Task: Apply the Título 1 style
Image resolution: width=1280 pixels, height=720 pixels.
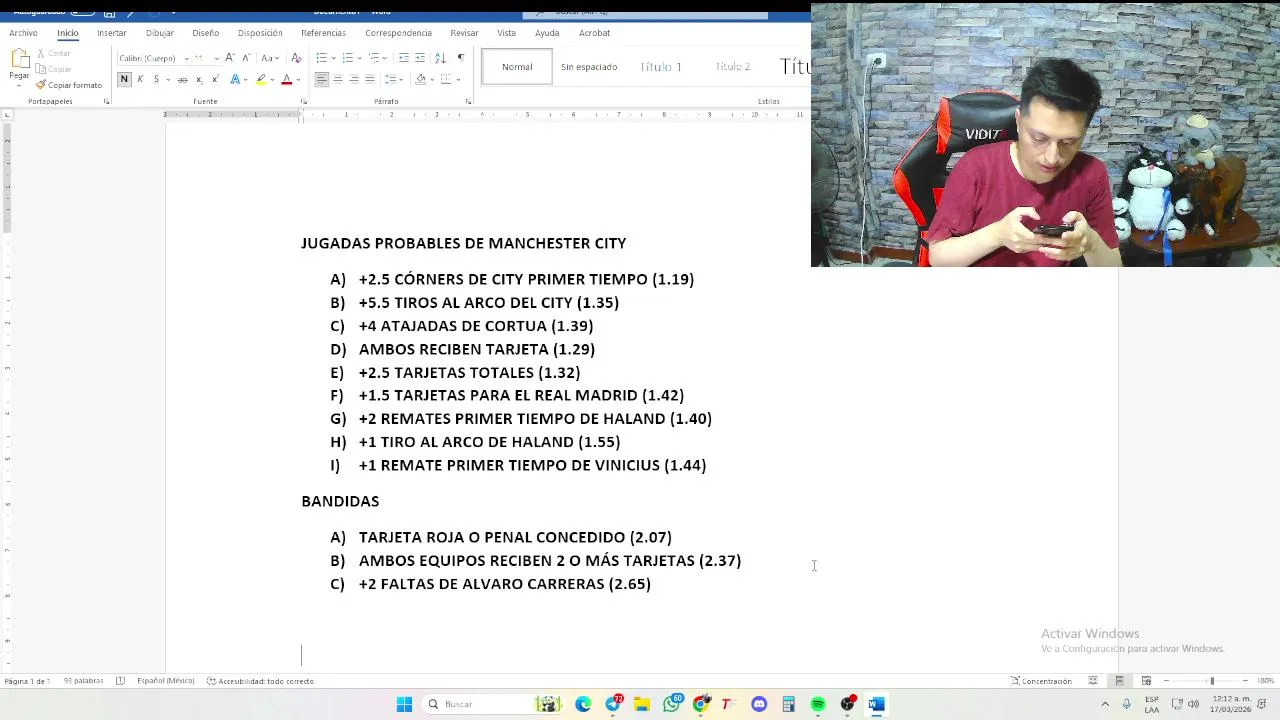Action: click(x=661, y=67)
